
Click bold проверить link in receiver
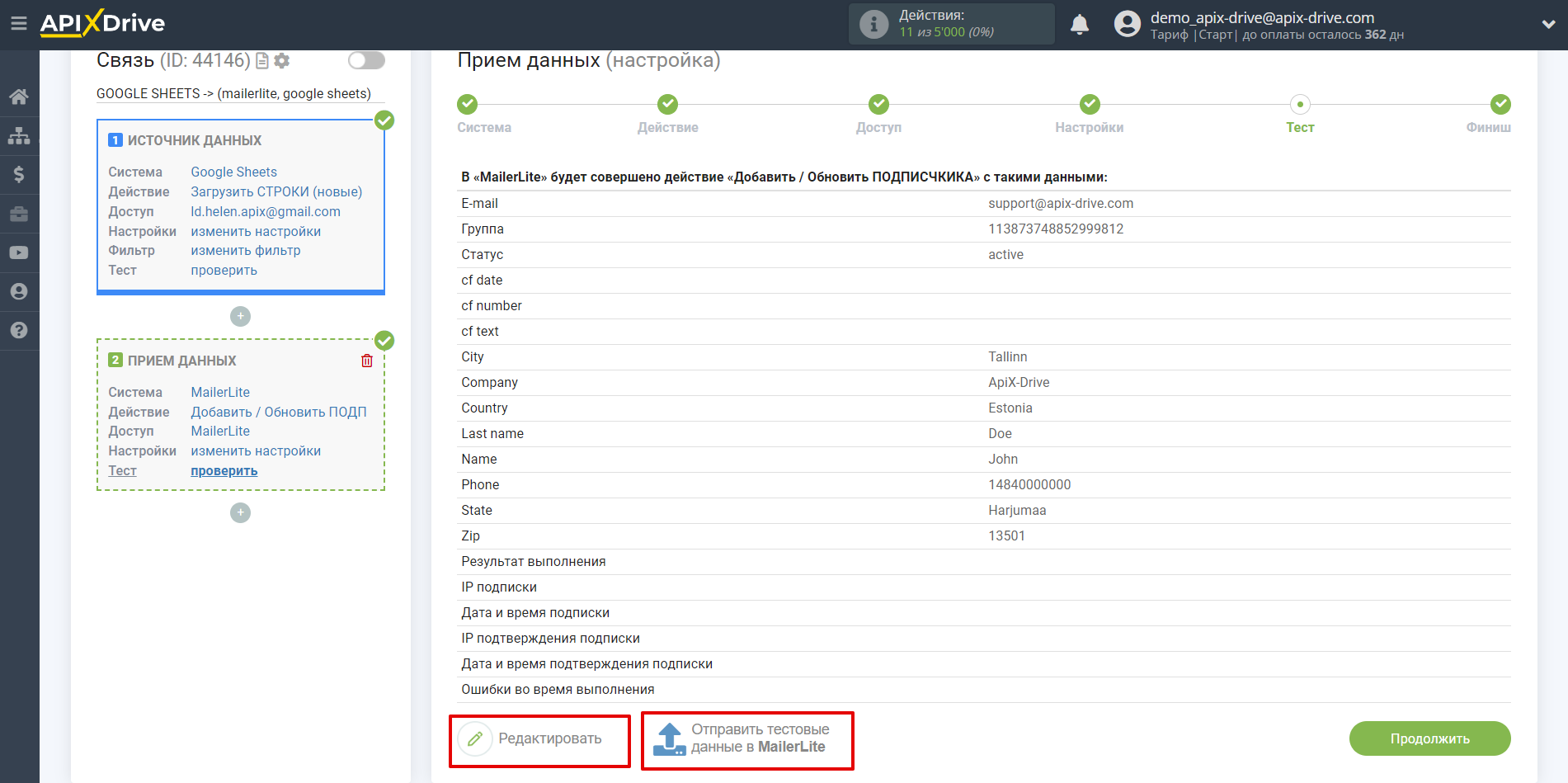[x=224, y=470]
